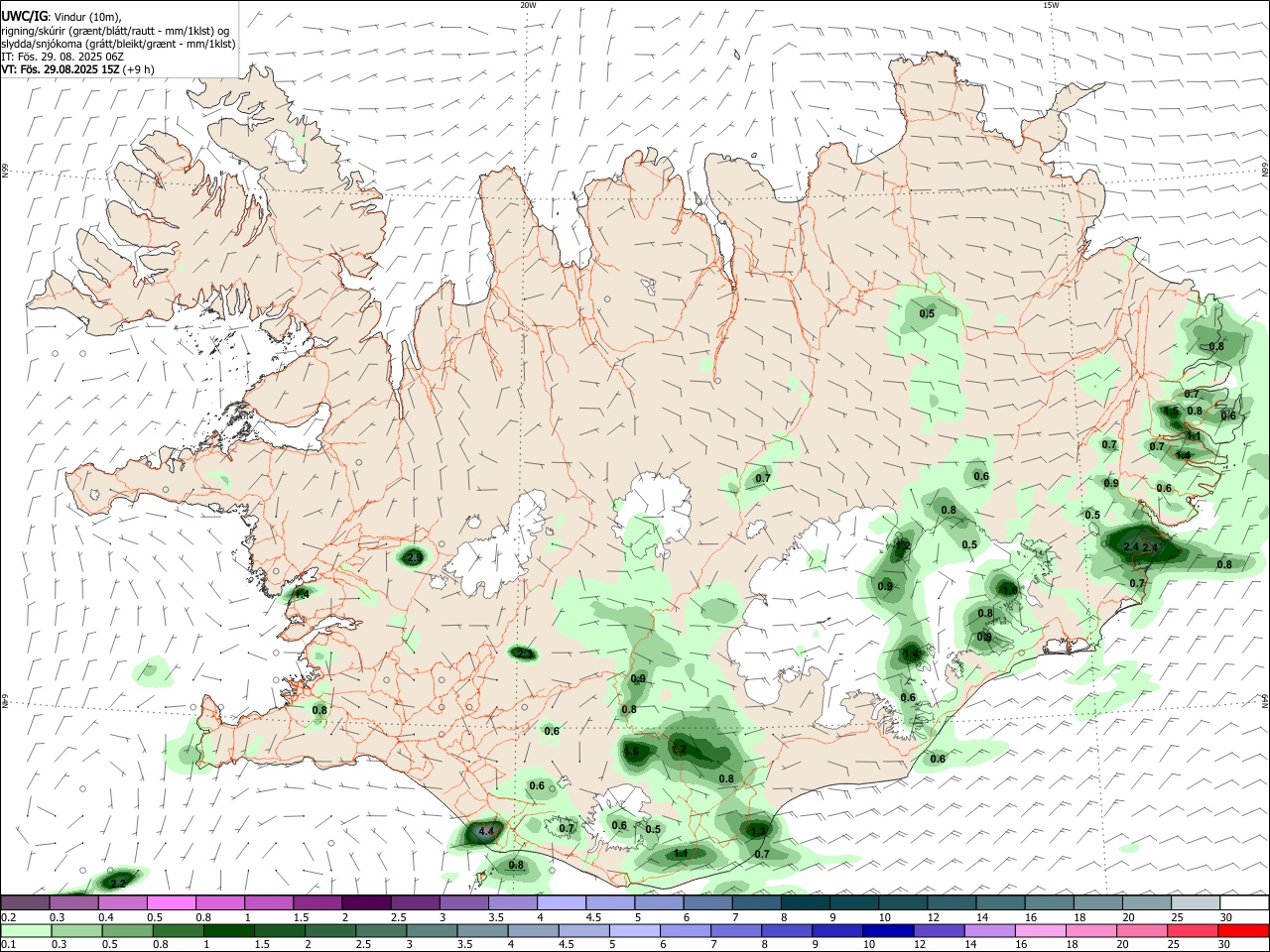Image resolution: width=1270 pixels, height=952 pixels.
Task: Select the light violet rain swatch between 14 and 16
Action: [988, 930]
